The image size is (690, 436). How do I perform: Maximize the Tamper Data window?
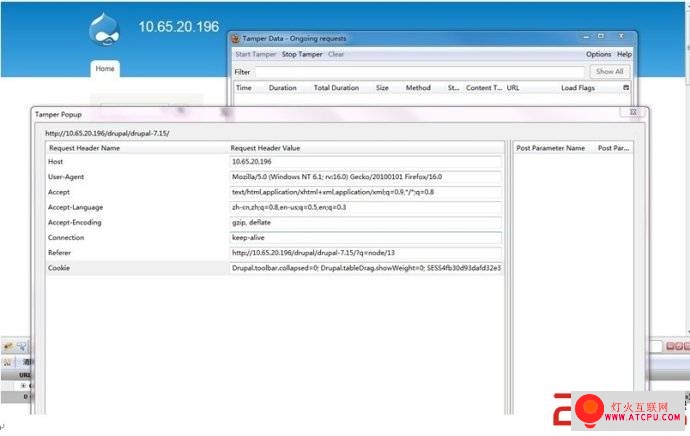coord(601,37)
